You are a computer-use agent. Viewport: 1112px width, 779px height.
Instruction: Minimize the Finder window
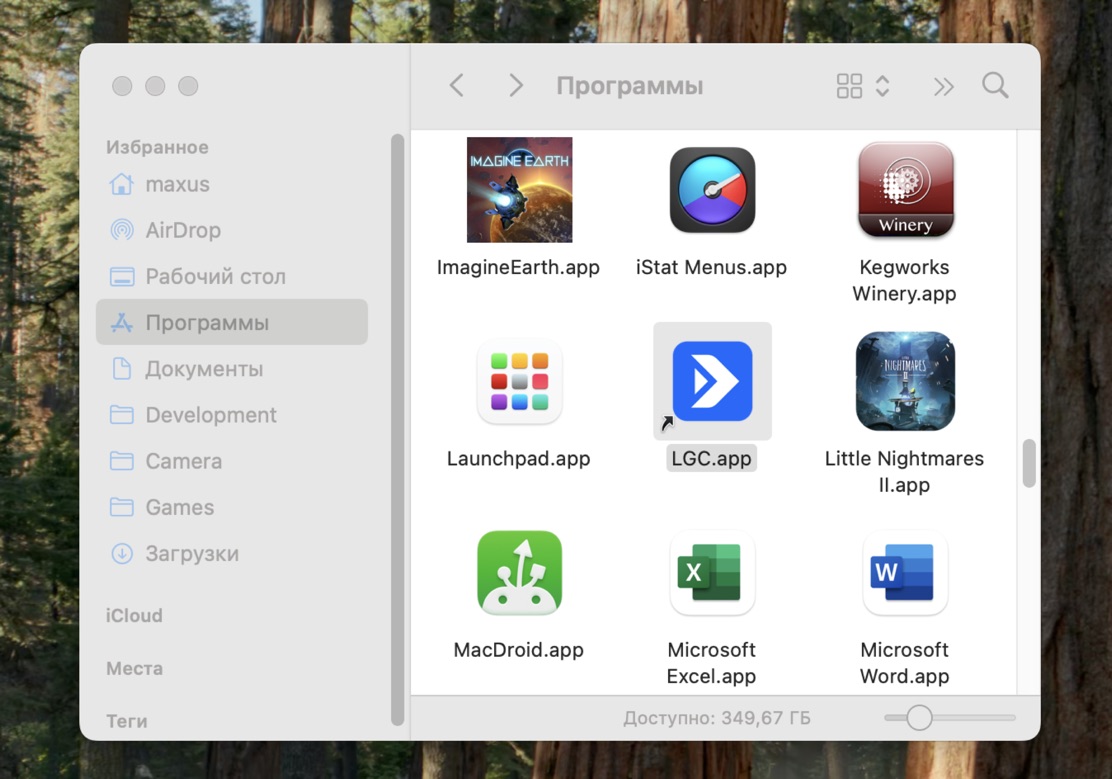point(155,86)
